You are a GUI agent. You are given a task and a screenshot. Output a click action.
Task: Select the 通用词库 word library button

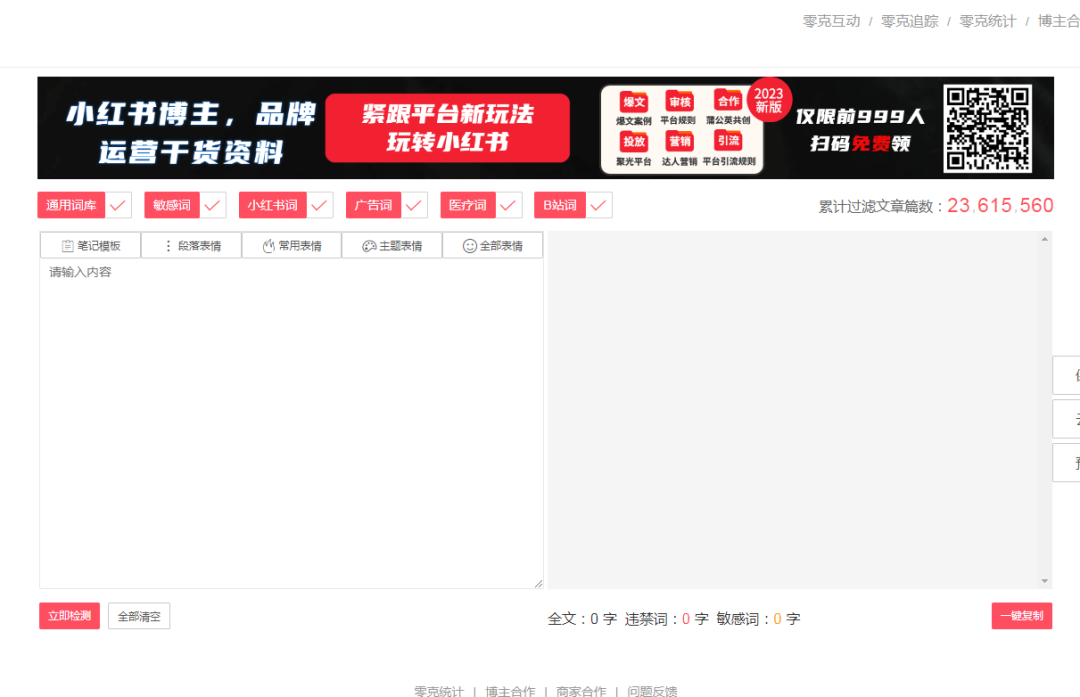click(71, 205)
